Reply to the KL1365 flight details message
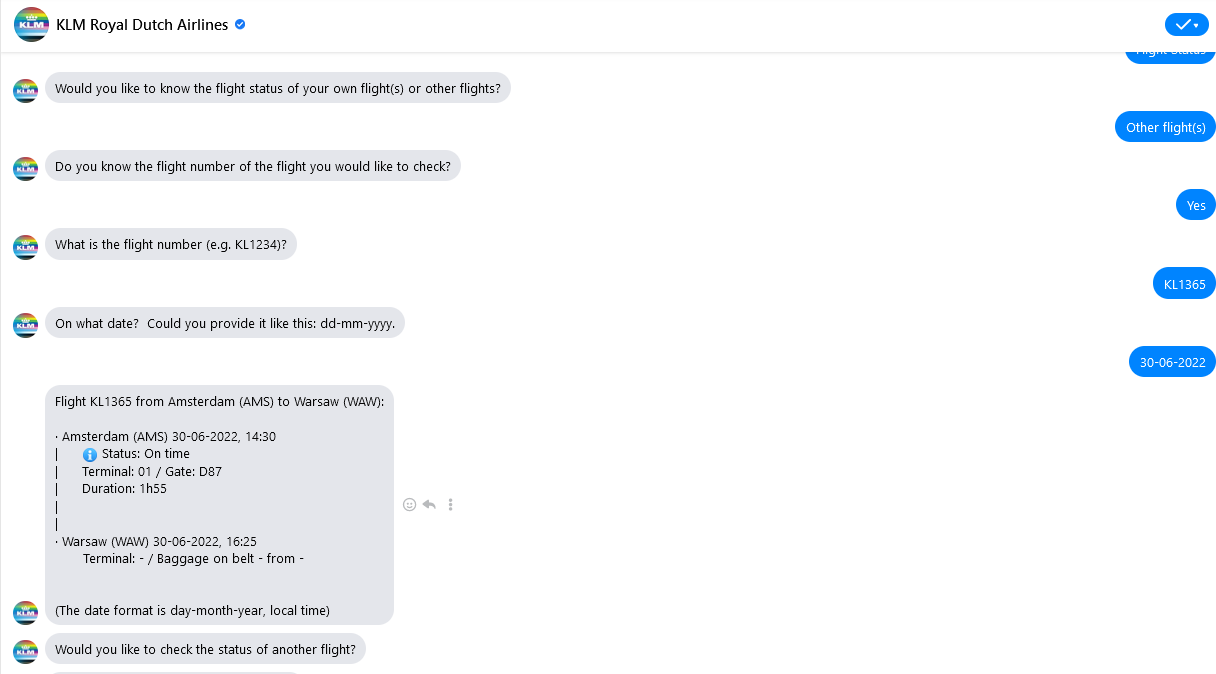This screenshot has height=674, width=1216. point(429,505)
